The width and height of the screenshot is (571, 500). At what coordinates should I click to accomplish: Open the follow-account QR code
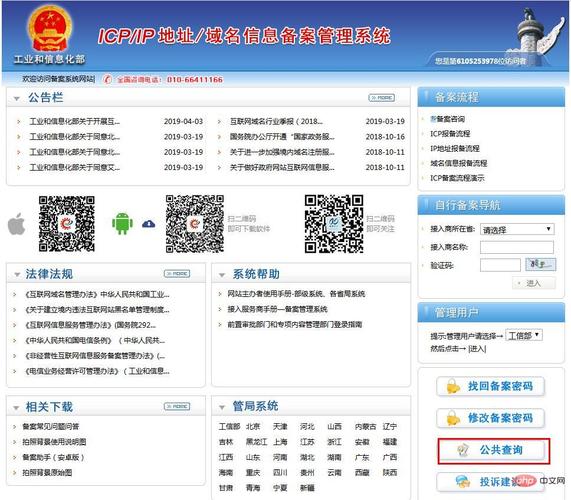coord(334,224)
